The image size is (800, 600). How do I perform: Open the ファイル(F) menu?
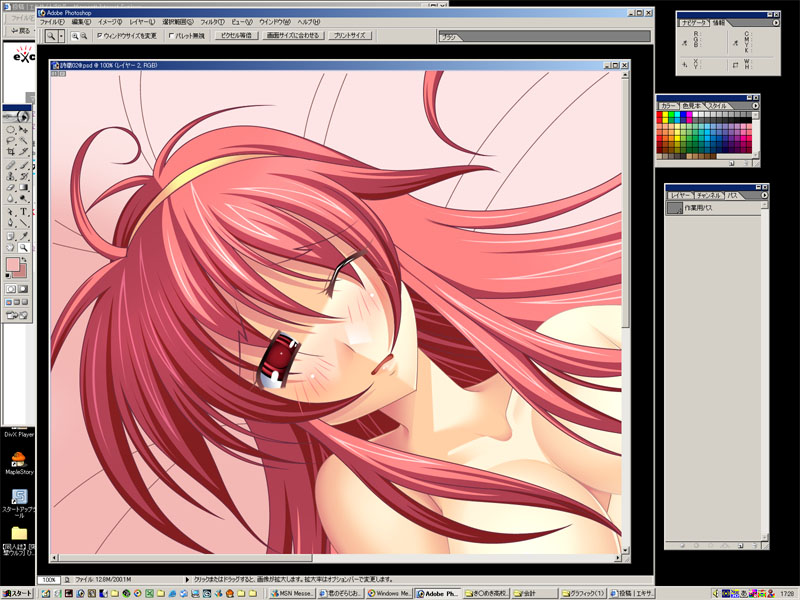tap(52, 22)
